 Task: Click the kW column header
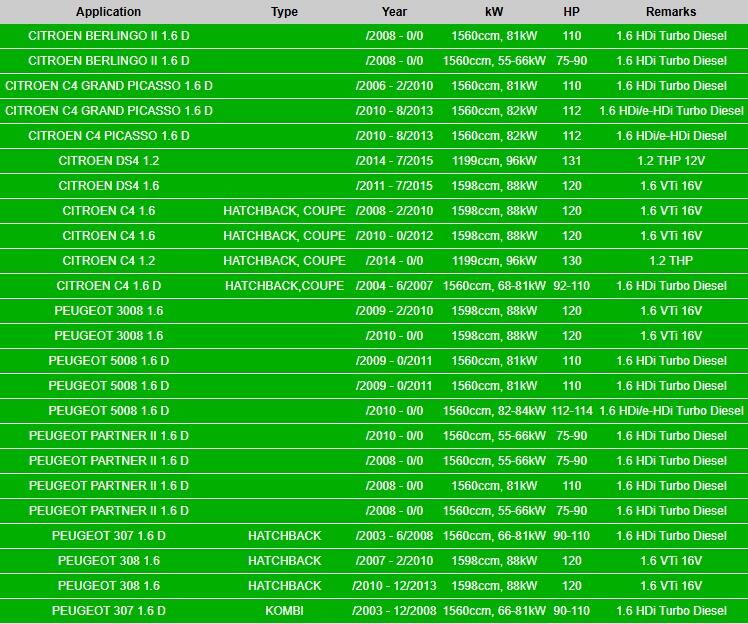point(493,12)
